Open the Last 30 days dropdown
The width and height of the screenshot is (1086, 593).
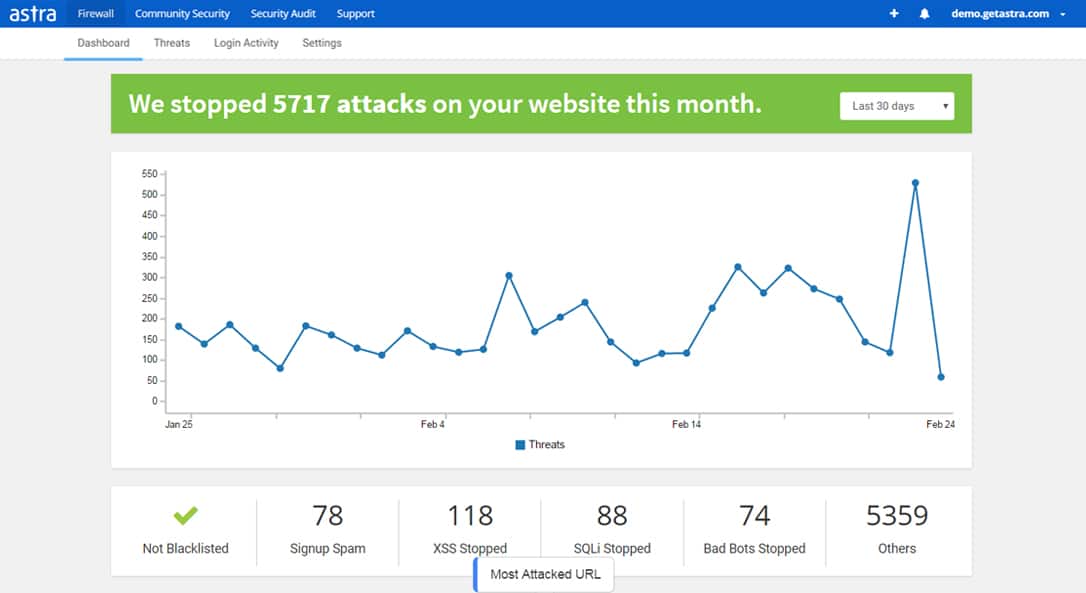pos(897,106)
